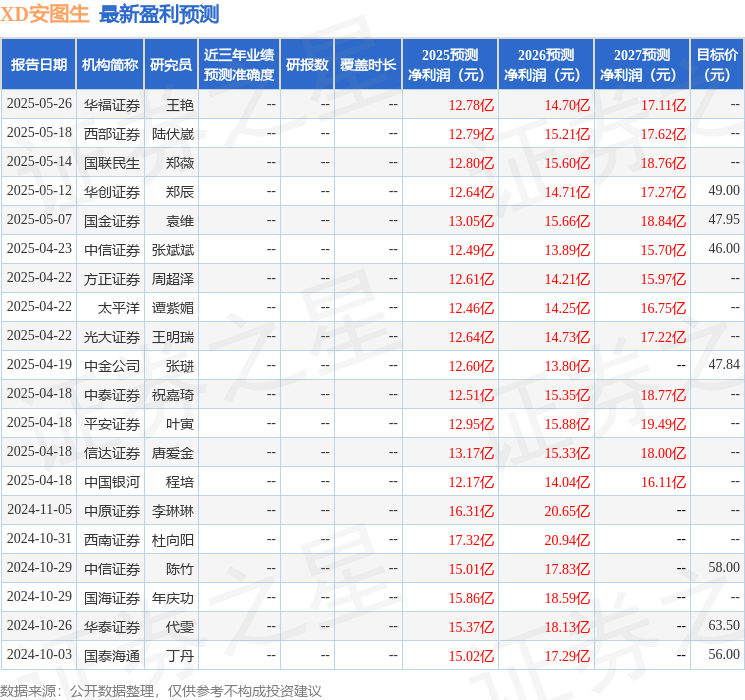
Task: Select the XD安图生 title text
Action: pyautogui.click(x=45, y=14)
